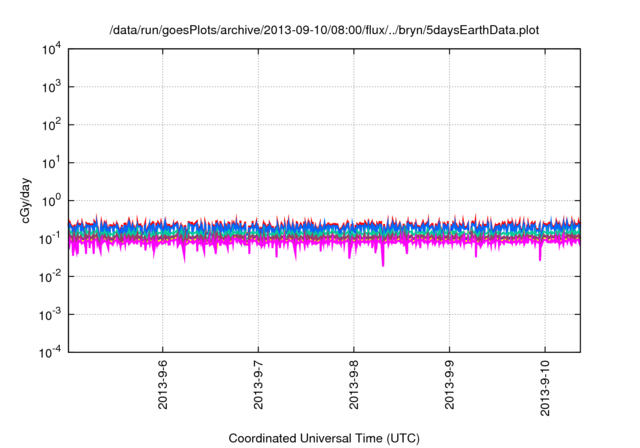Click the 10^-2 y-axis tick label
The width and height of the screenshot is (640, 448).
(x=51, y=277)
